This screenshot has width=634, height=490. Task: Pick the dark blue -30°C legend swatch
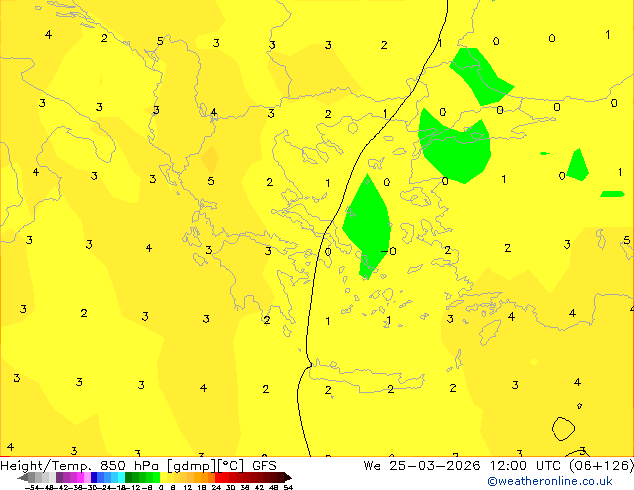point(94,477)
